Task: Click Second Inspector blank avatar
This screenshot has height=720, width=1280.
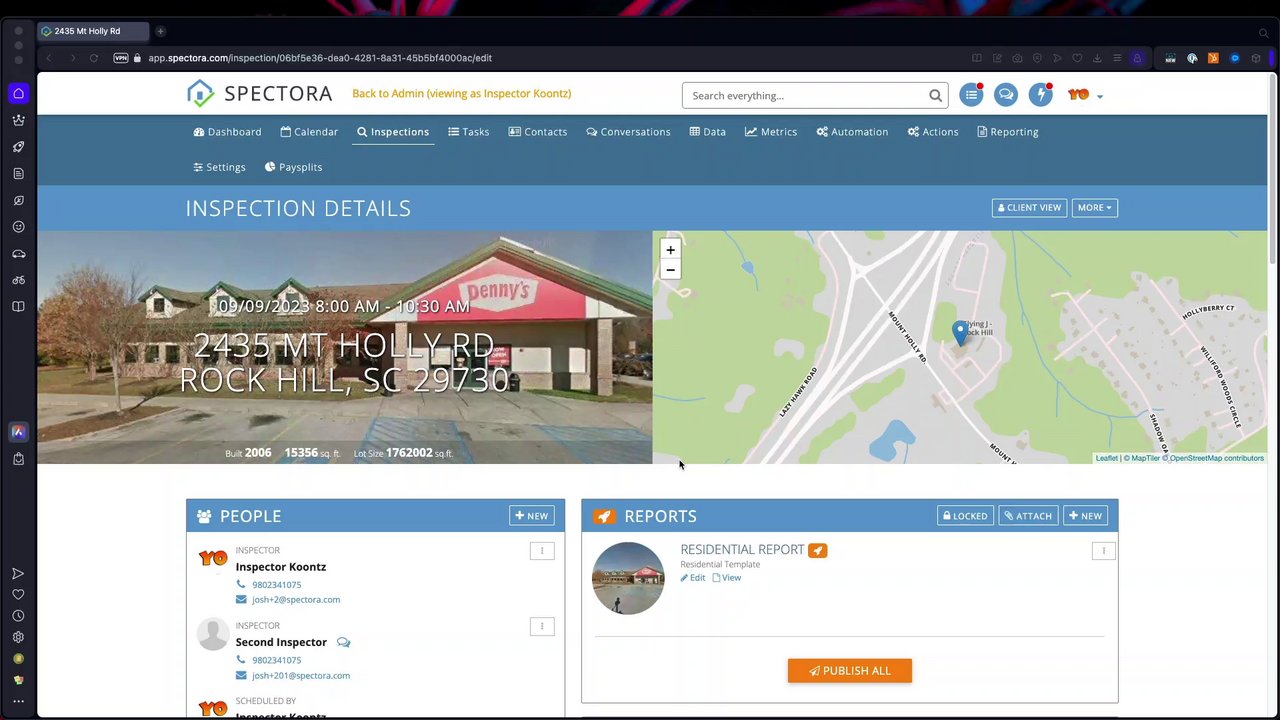Action: tap(212, 634)
